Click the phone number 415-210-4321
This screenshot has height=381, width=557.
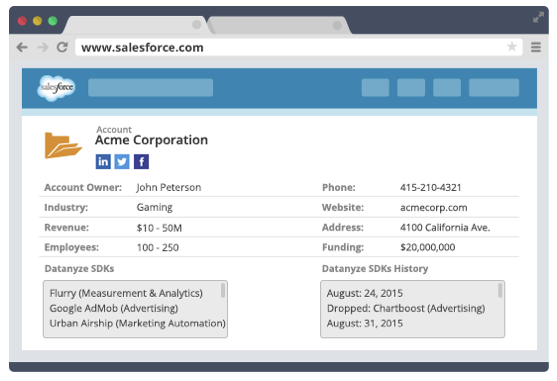[x=431, y=187]
